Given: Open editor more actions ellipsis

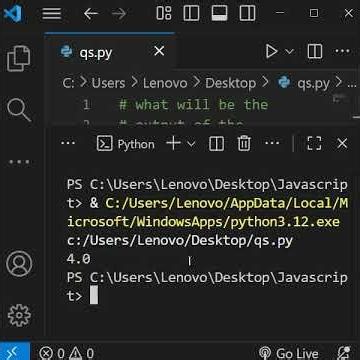Looking at the screenshot, I should (343, 51).
